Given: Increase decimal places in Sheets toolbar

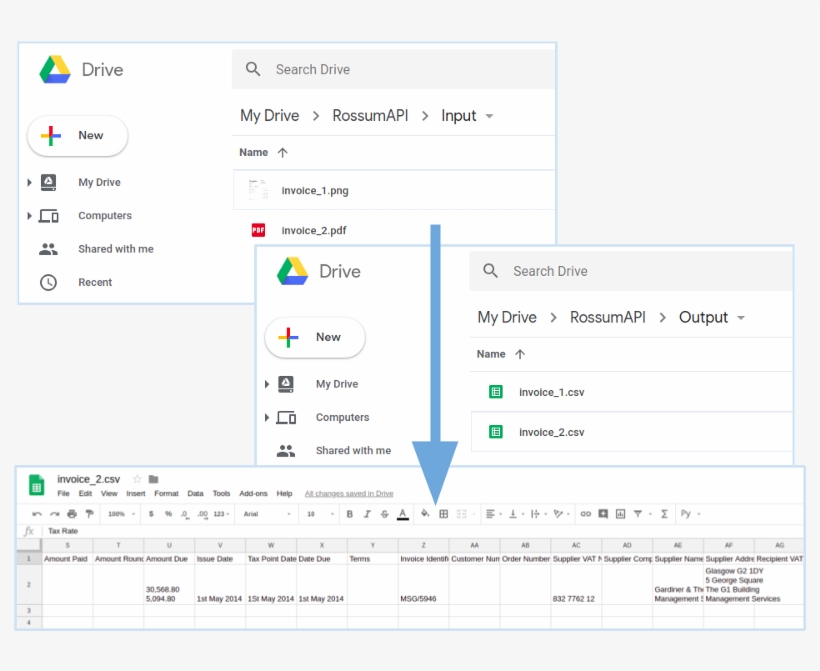Looking at the screenshot, I should 203,514.
